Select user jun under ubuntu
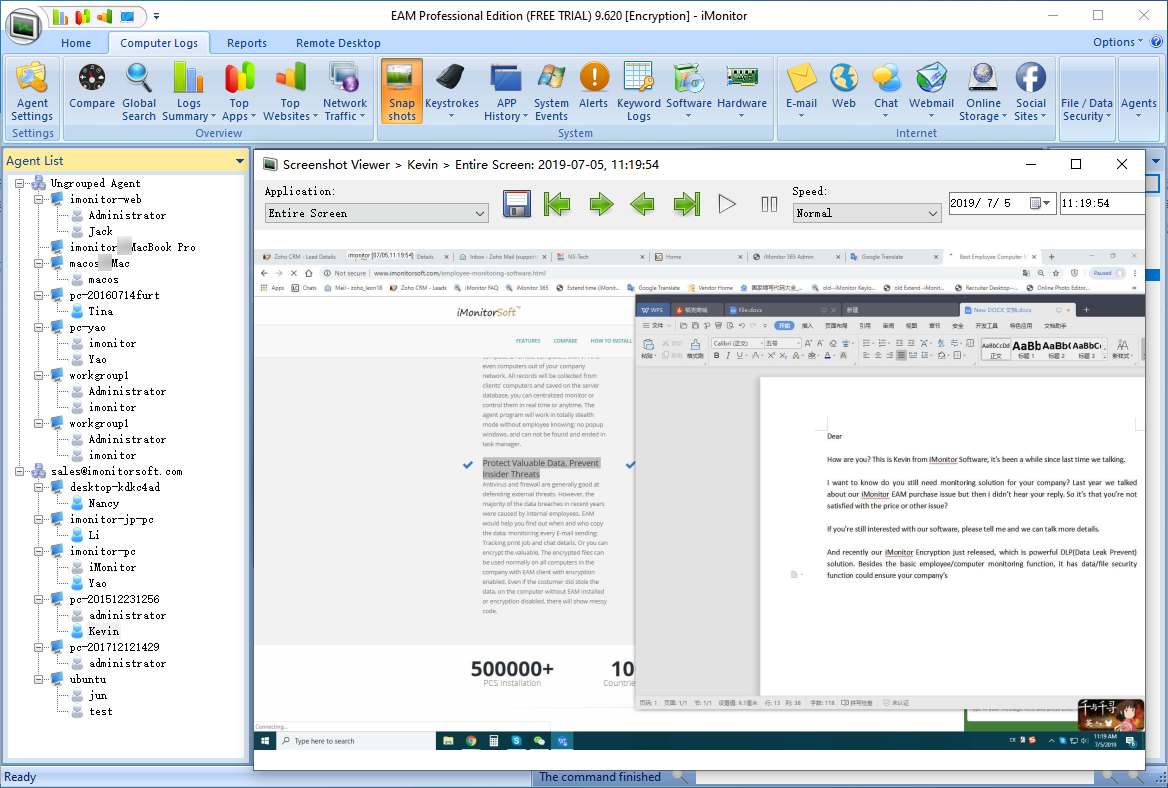1168x788 pixels. pos(98,696)
